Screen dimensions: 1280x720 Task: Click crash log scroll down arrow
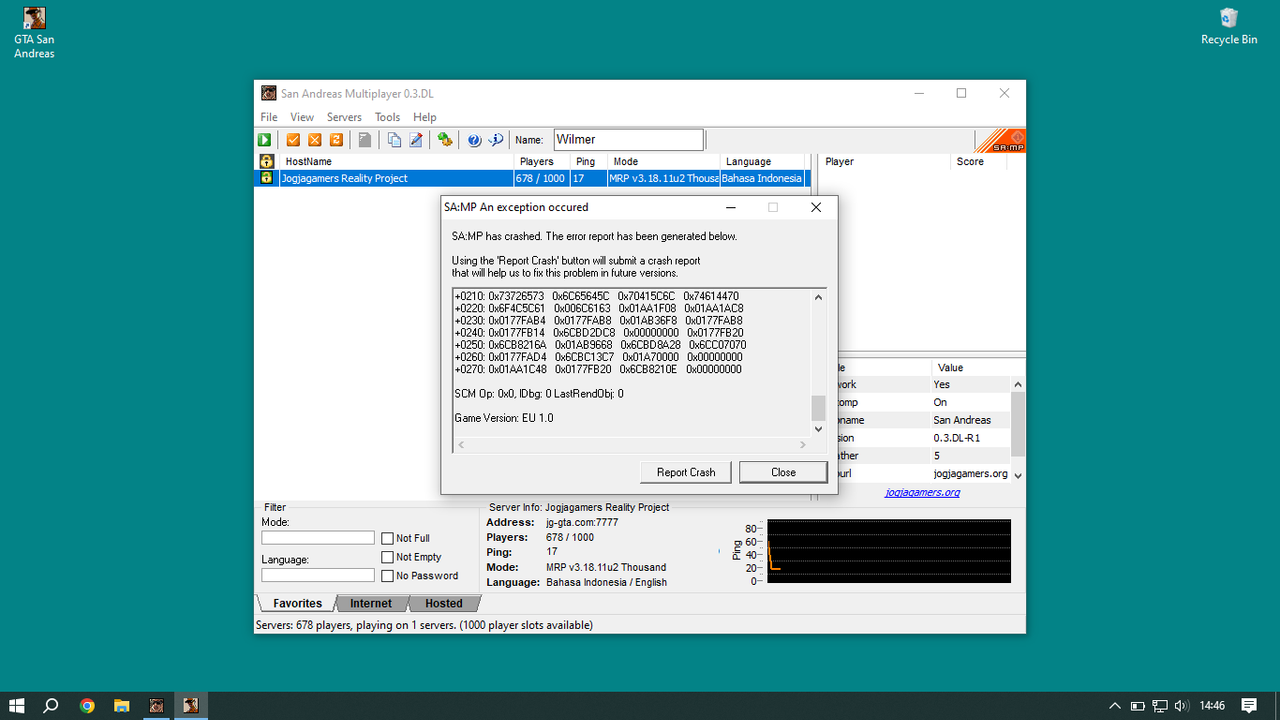click(x=819, y=429)
